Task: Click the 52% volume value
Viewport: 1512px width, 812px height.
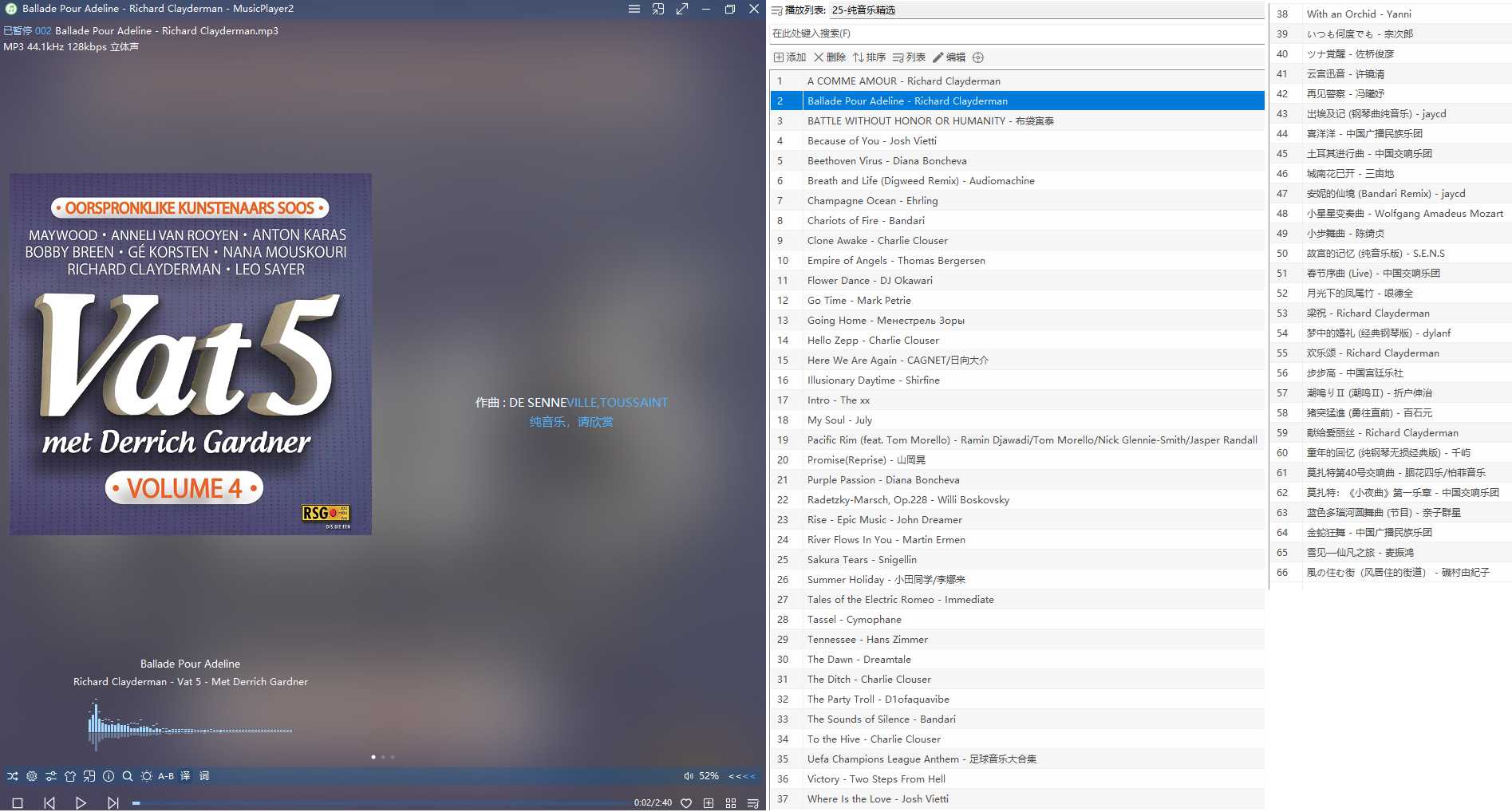Action: (709, 776)
